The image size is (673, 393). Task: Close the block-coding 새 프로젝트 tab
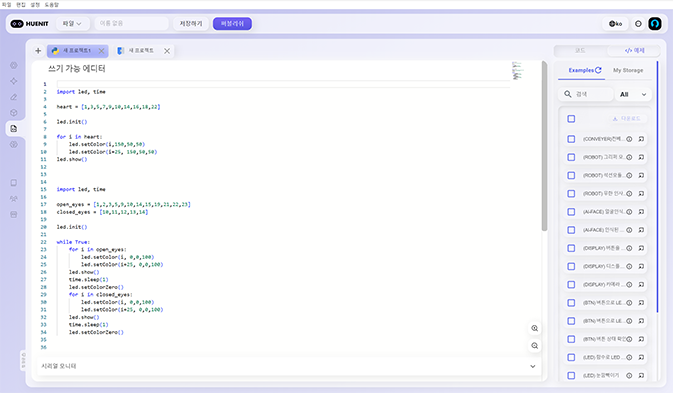(167, 51)
